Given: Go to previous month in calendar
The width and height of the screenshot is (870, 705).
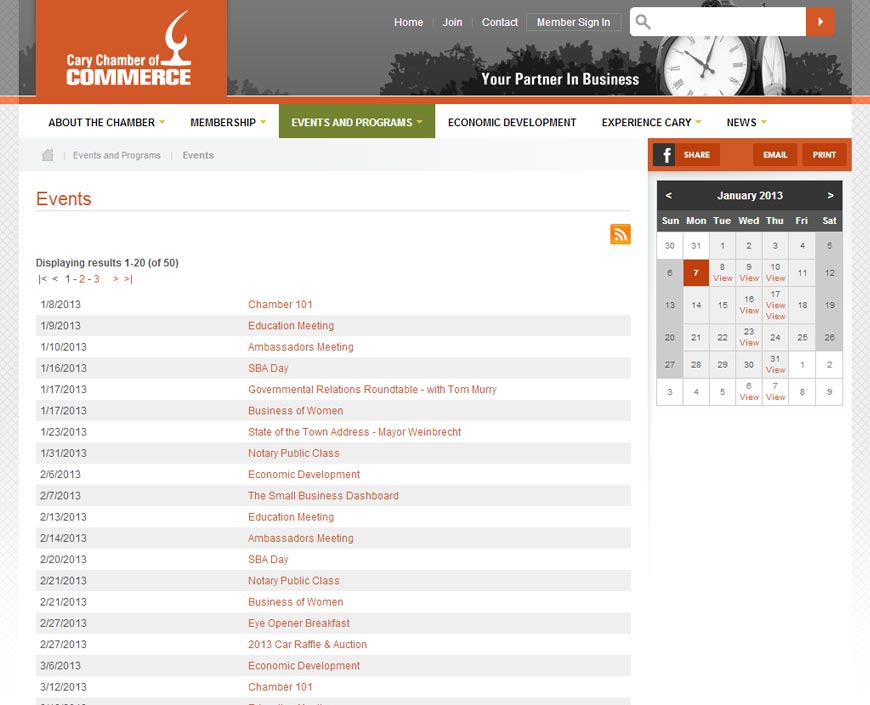Looking at the screenshot, I should [x=669, y=195].
